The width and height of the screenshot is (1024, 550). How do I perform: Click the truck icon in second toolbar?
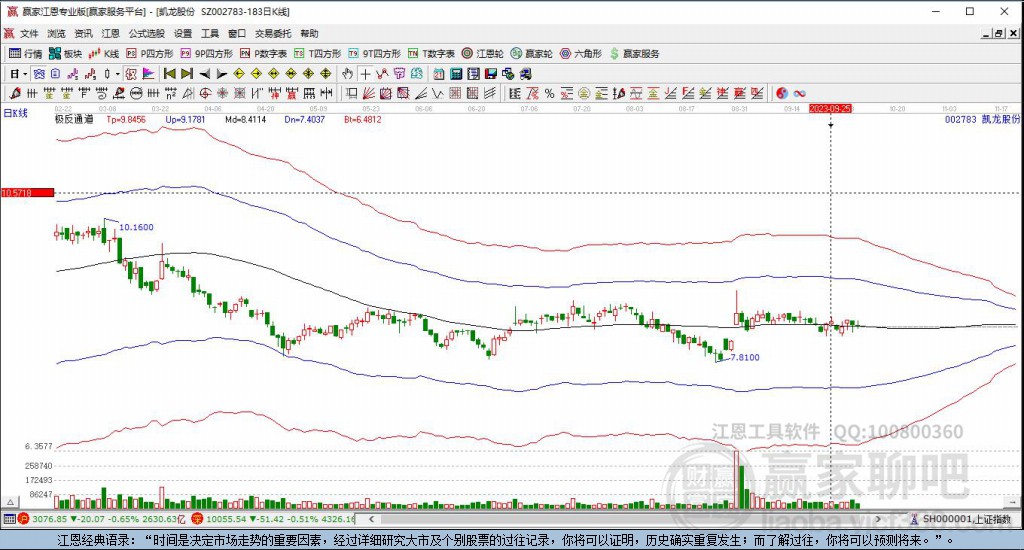(525, 74)
